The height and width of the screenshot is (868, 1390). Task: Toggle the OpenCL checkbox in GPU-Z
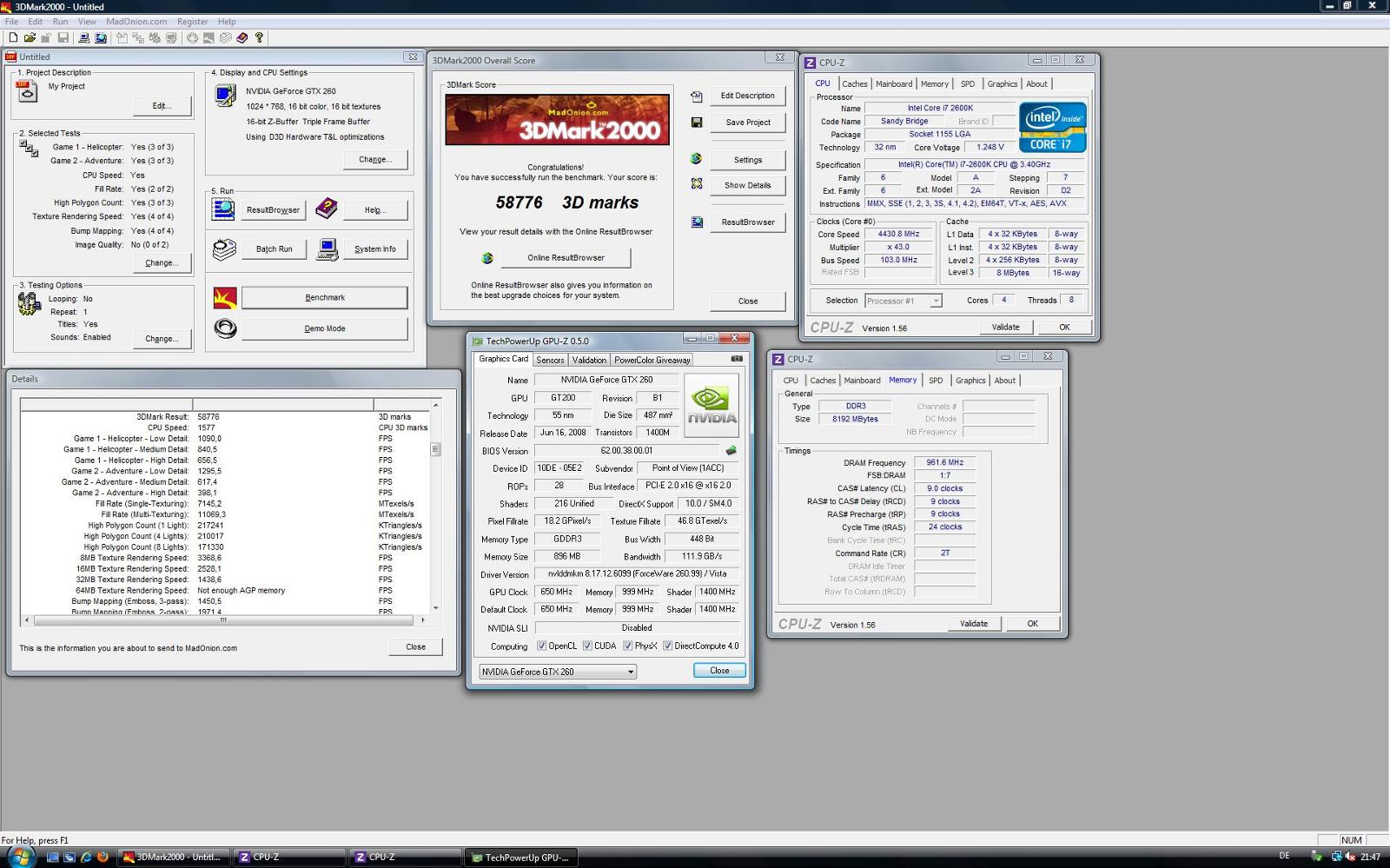point(541,646)
